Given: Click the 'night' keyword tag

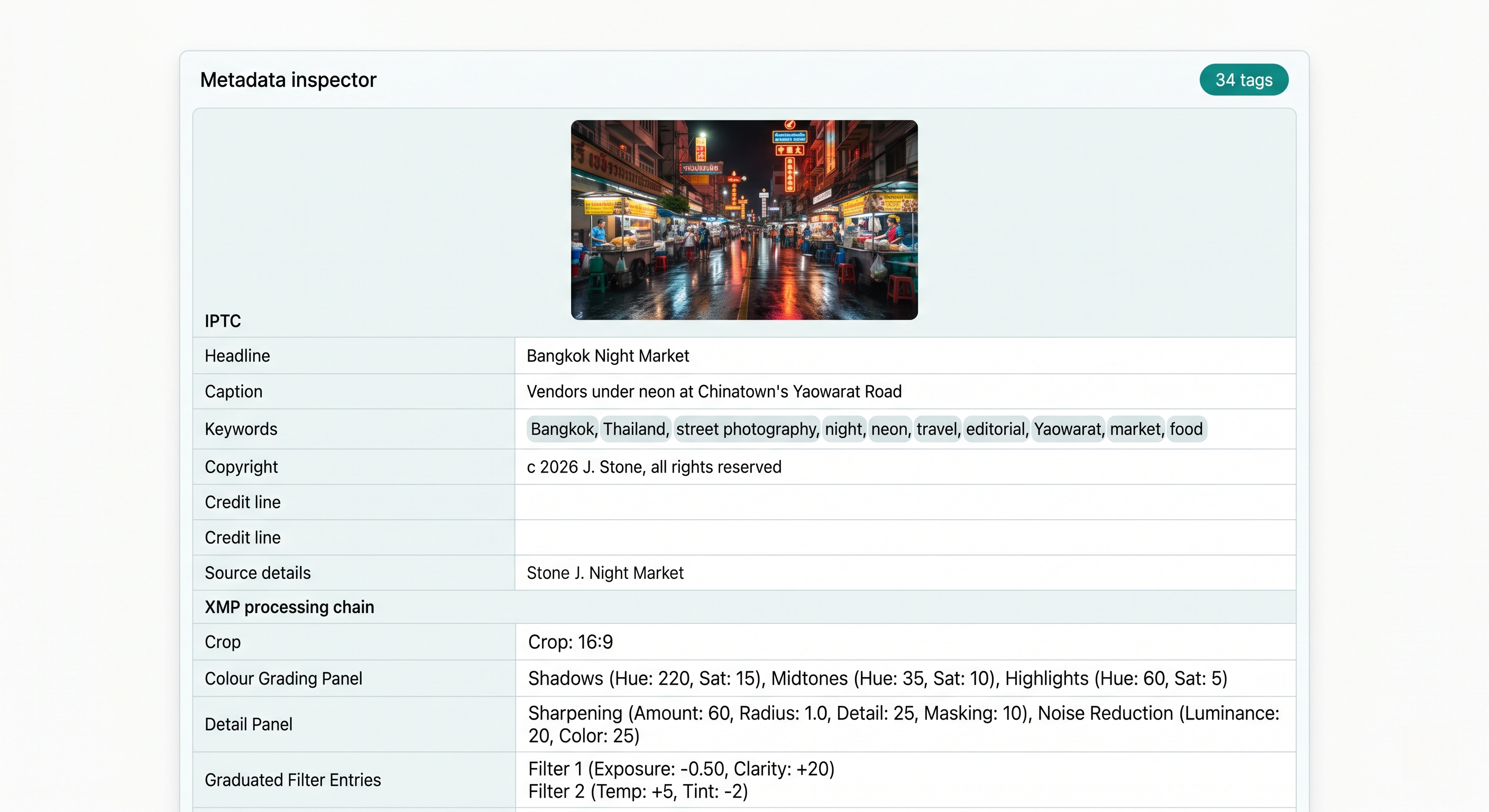Looking at the screenshot, I should point(844,429).
